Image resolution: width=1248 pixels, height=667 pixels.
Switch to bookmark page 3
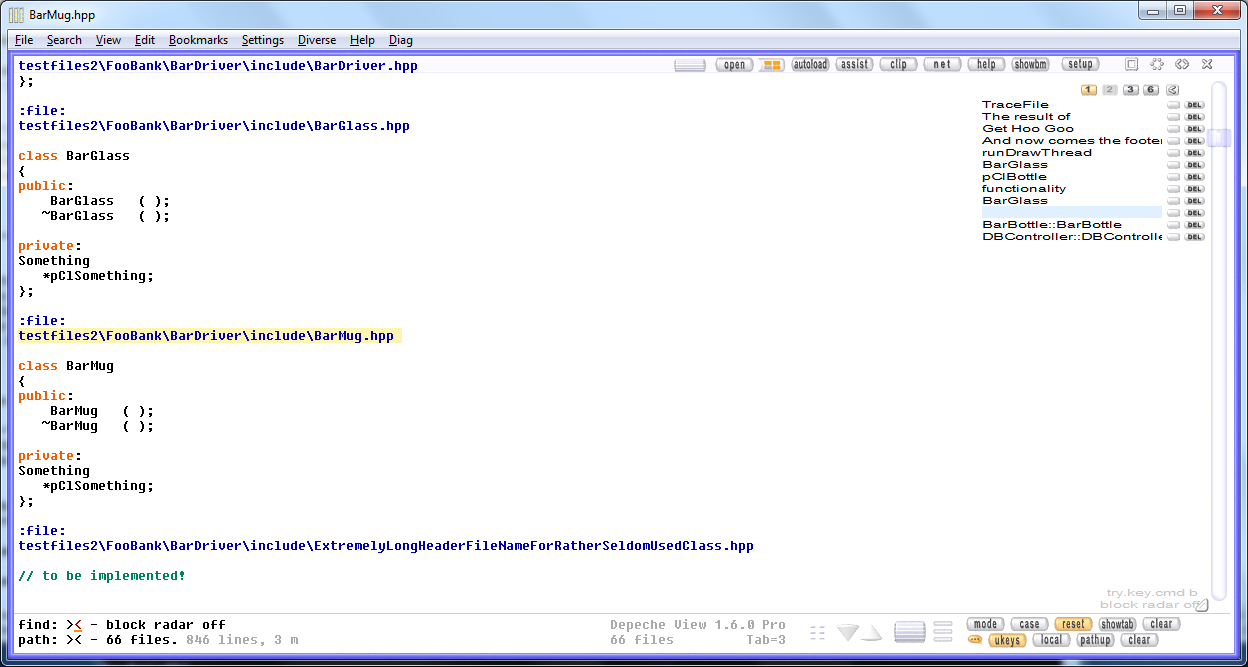pyautogui.click(x=1130, y=90)
